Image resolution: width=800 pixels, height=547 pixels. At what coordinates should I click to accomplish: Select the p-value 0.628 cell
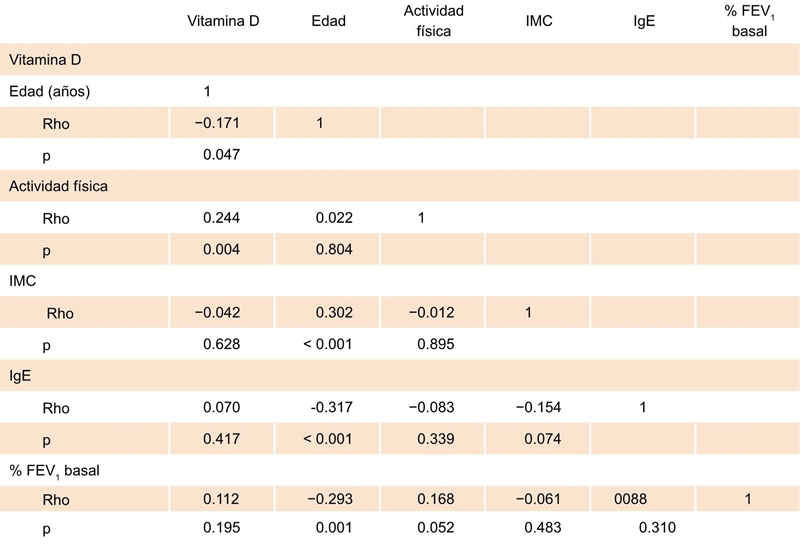click(223, 344)
